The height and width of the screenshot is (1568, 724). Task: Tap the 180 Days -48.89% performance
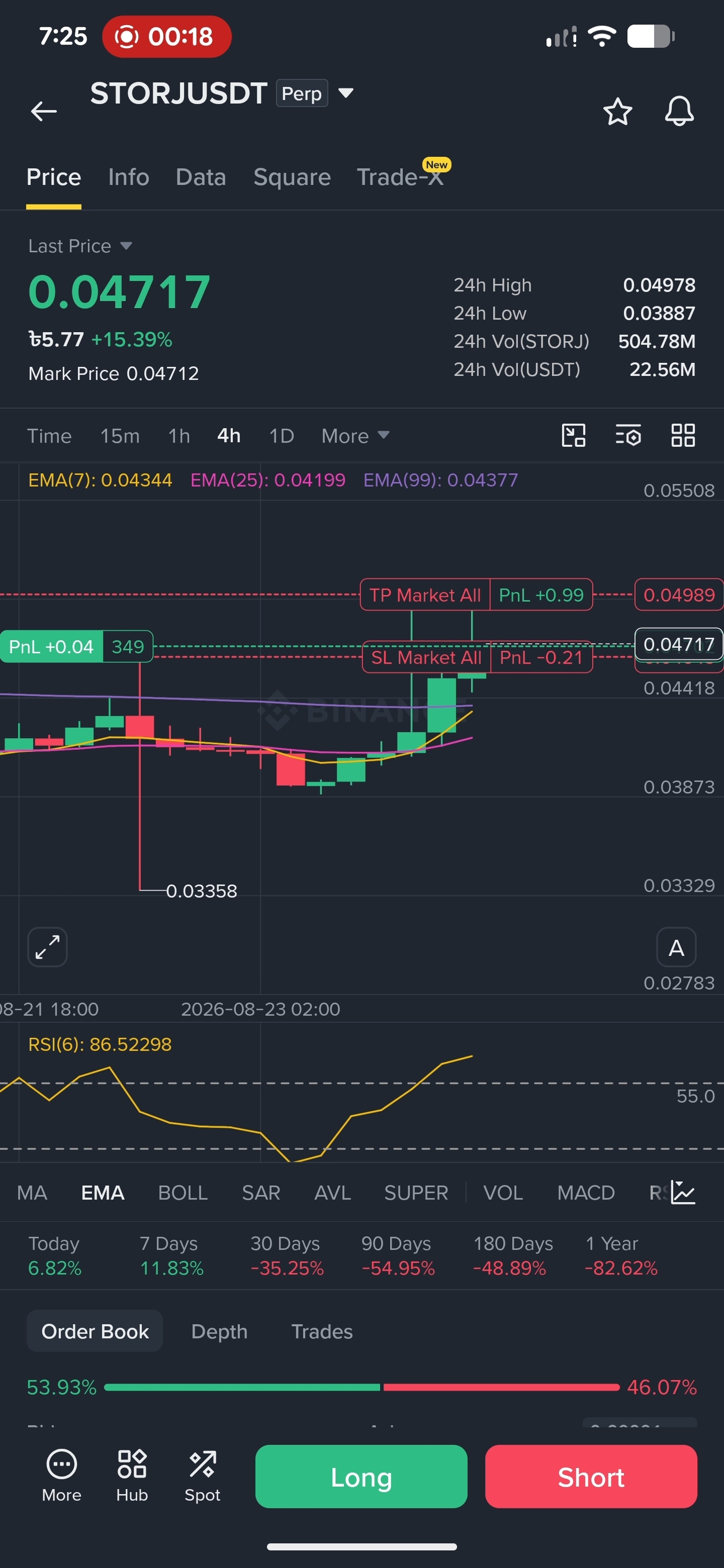pos(513,1255)
